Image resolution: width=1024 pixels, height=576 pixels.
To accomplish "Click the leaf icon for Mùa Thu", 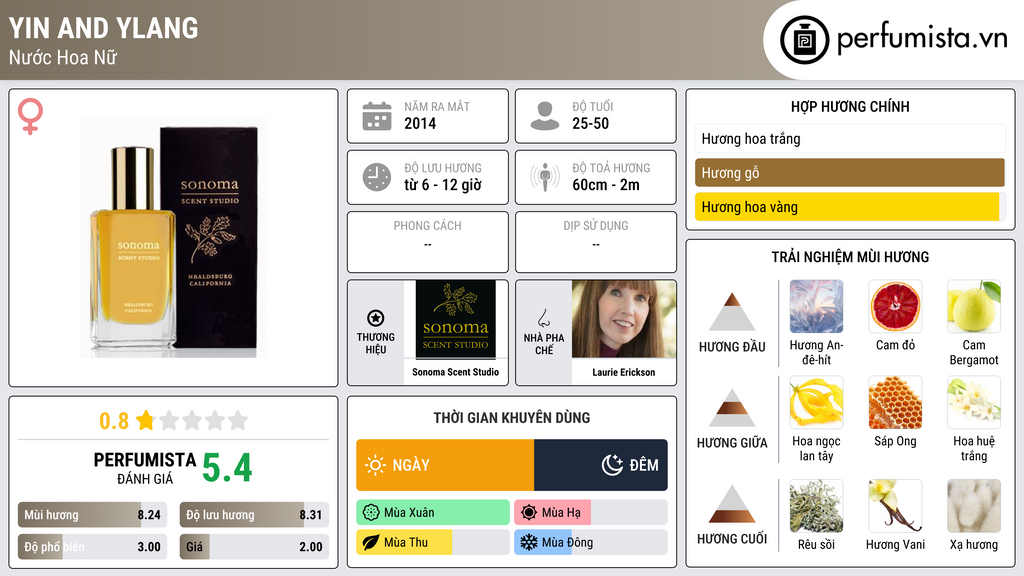I will pyautogui.click(x=371, y=542).
